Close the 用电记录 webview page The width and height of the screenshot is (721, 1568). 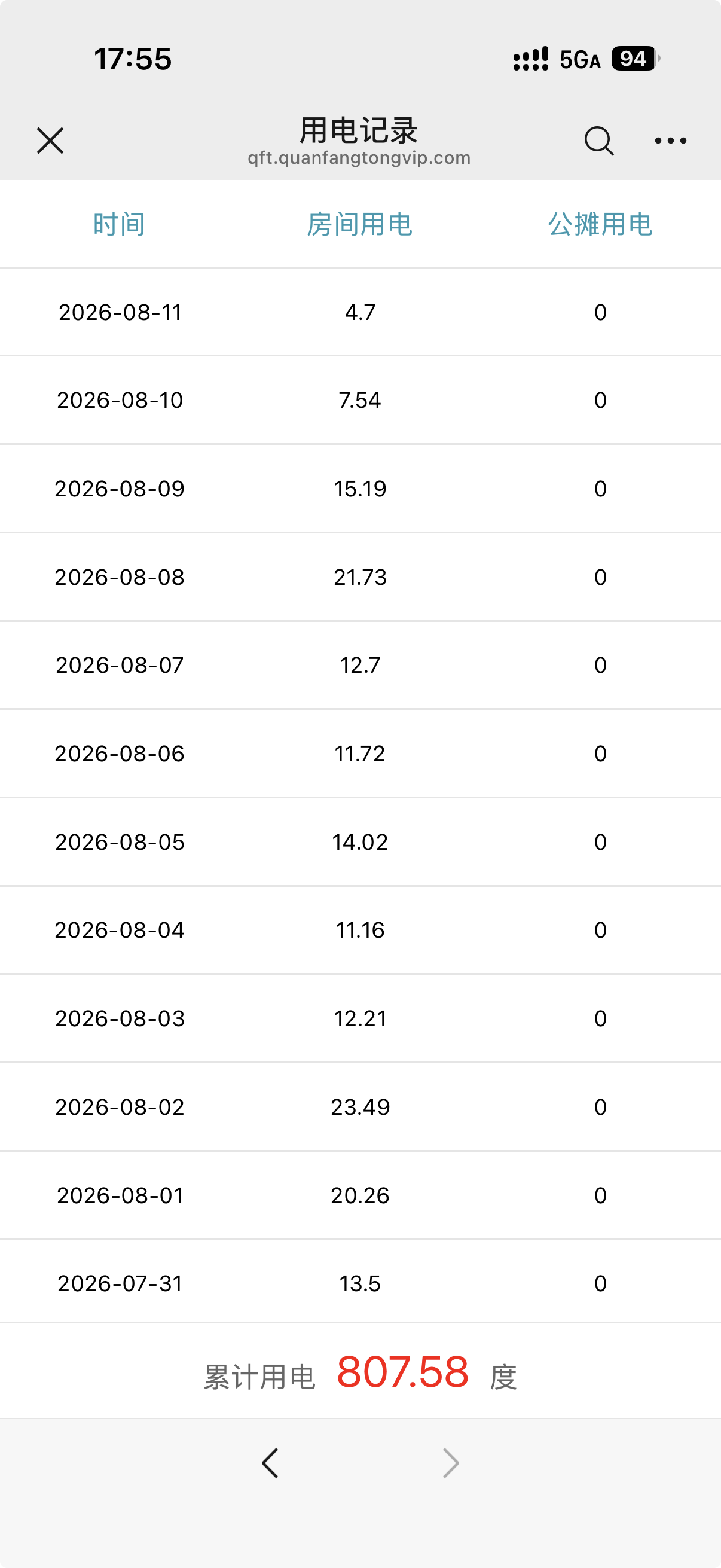50,141
